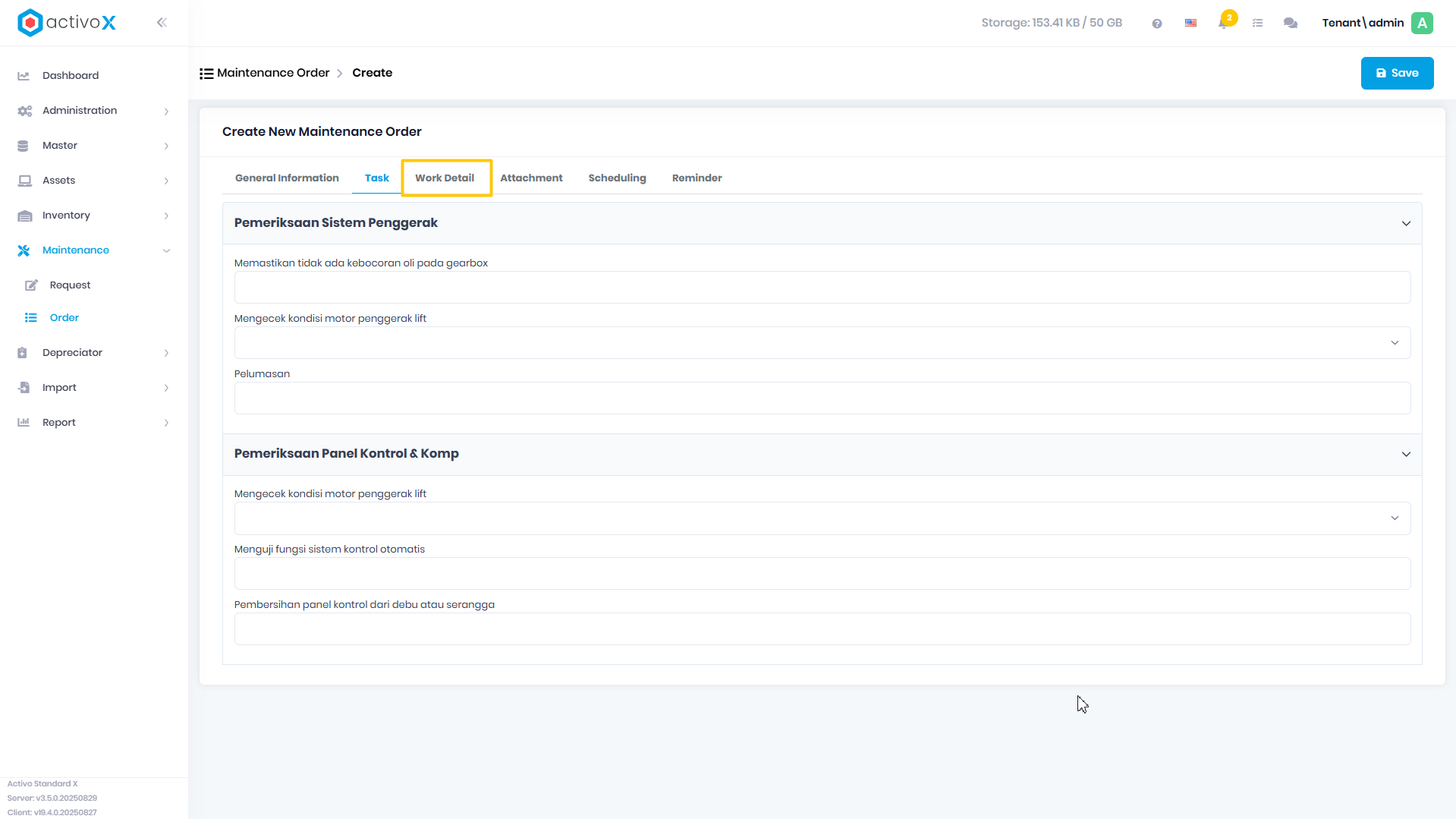This screenshot has height=819, width=1456.
Task: Click the Maintenance tools icon
Action: click(x=24, y=250)
